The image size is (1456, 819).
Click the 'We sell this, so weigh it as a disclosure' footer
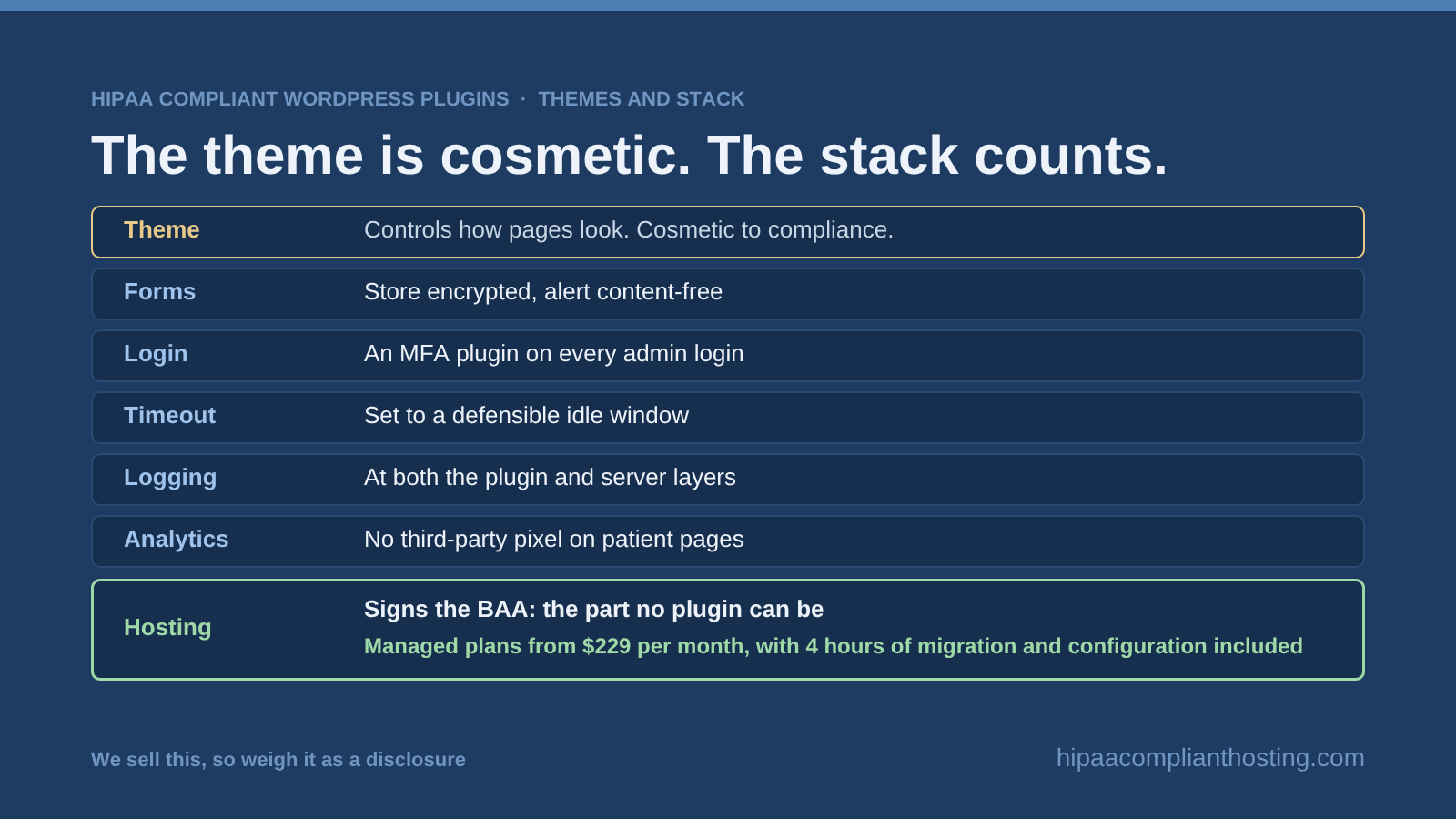point(278,760)
